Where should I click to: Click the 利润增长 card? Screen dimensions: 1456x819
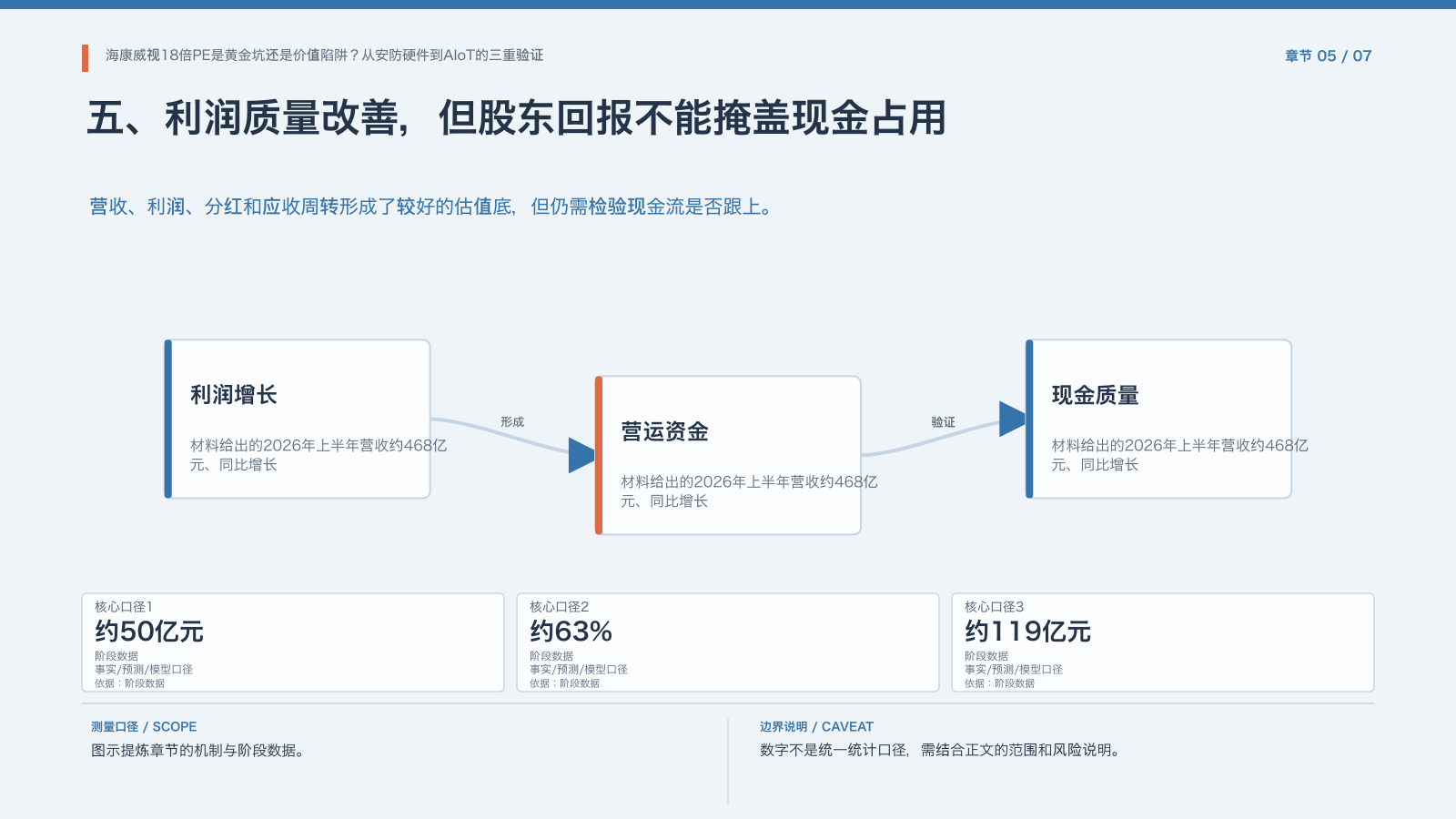pyautogui.click(x=297, y=419)
